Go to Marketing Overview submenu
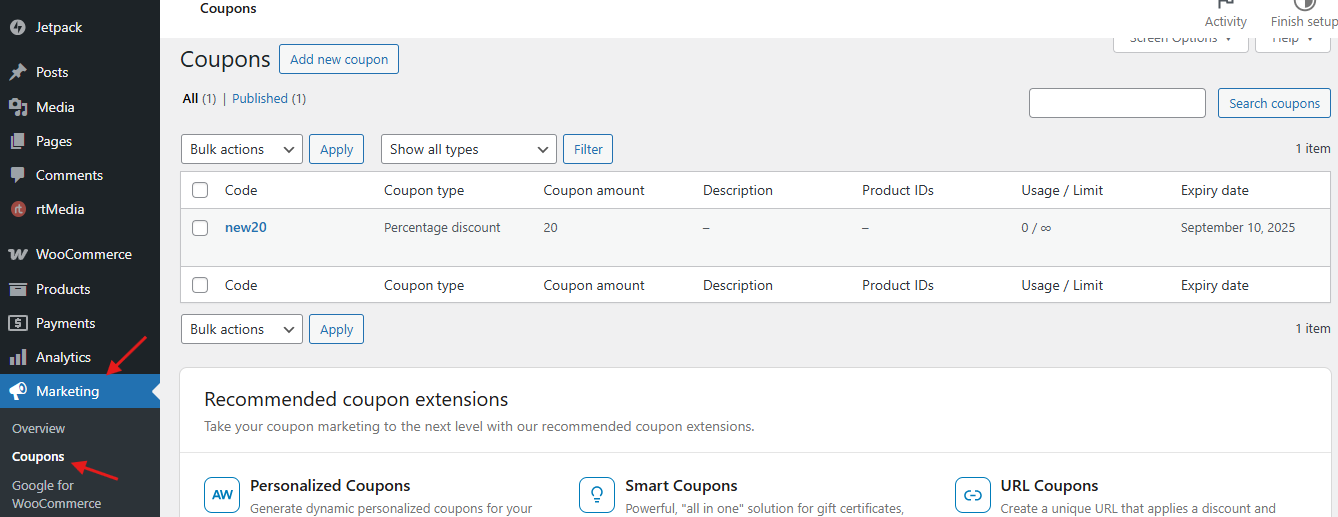1338x517 pixels. tap(39, 428)
